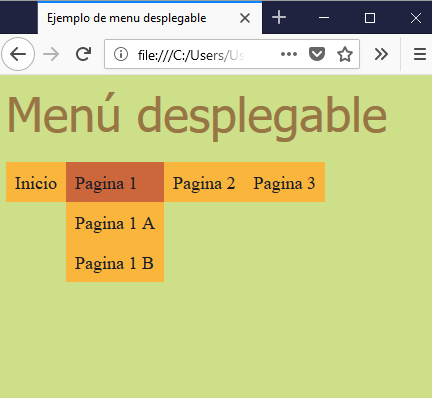The image size is (432, 398).
Task: Close the 'Ejemplo de menu desplegable' tab
Action: (245, 18)
